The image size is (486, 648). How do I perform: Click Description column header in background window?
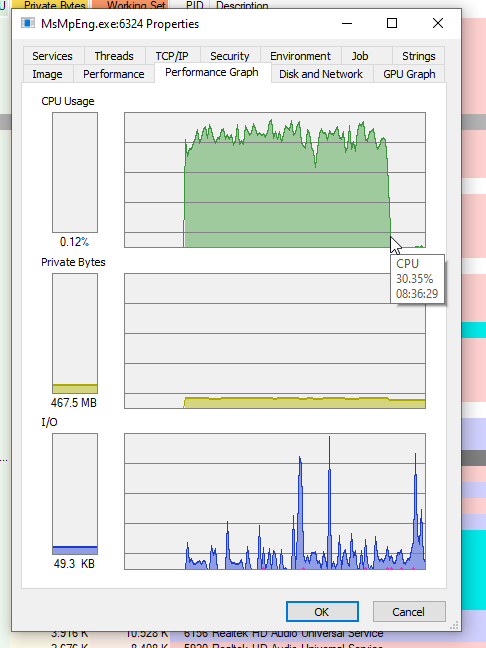tap(242, 5)
